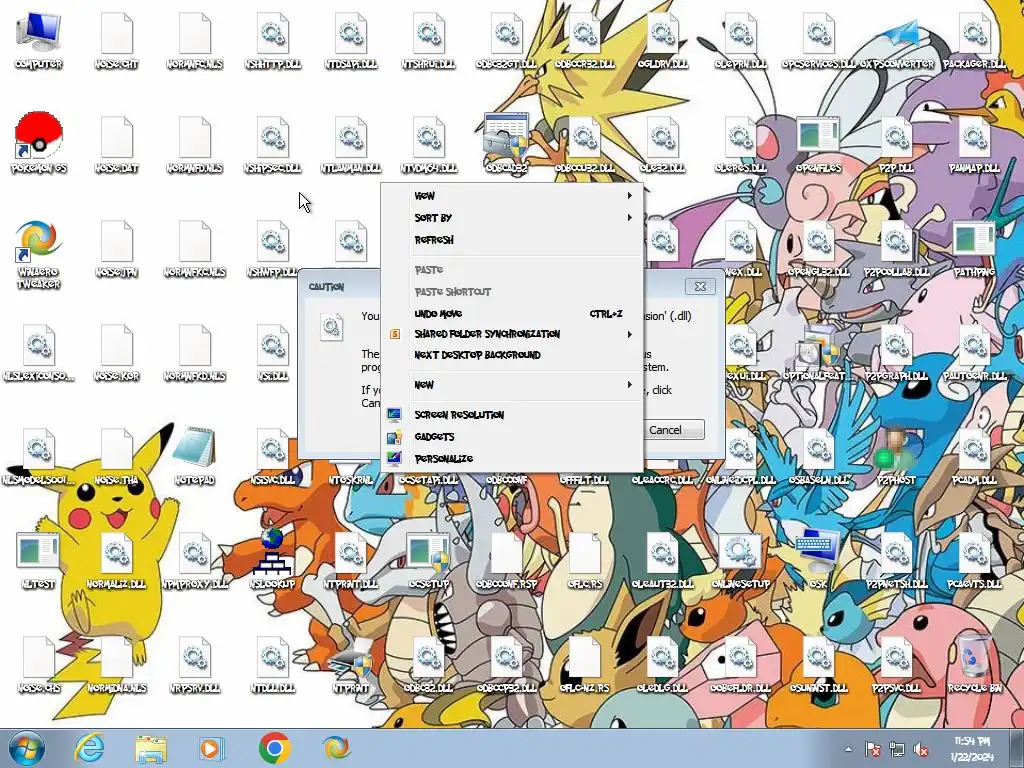Select the PATHPING desktop icon
The image size is (1024, 768).
coord(974,248)
